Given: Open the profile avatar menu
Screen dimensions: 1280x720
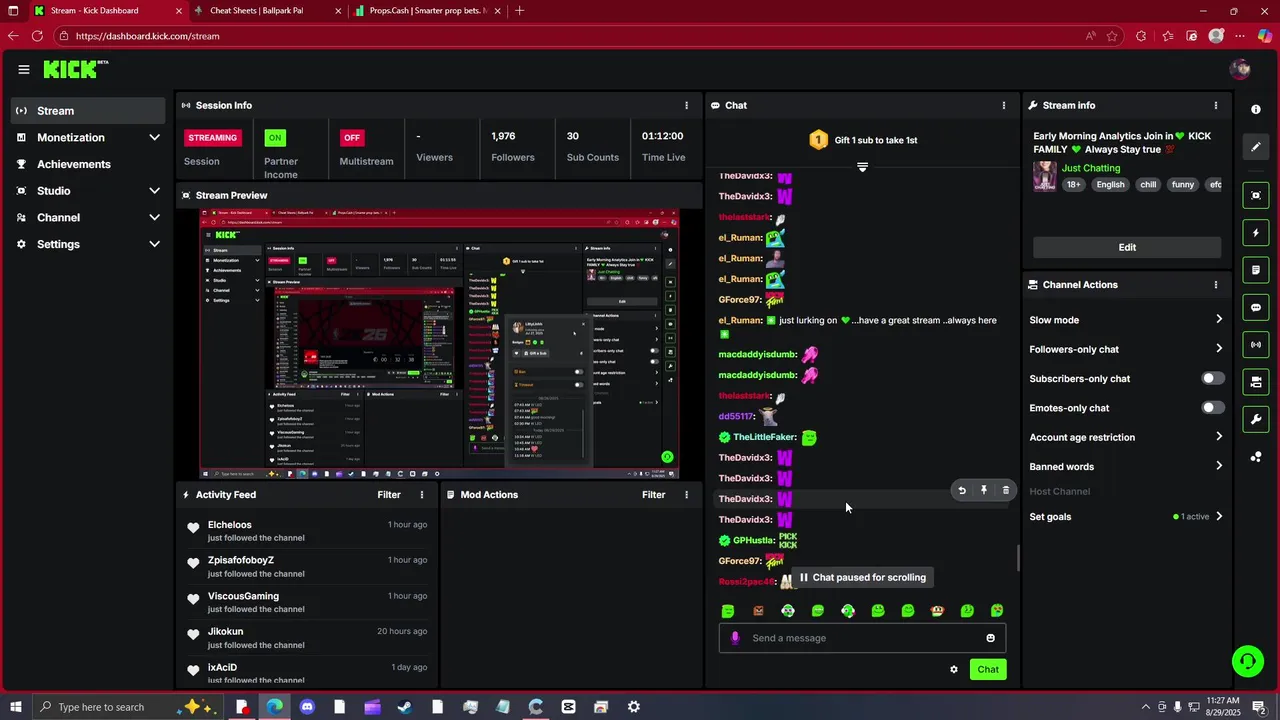Looking at the screenshot, I should (x=1241, y=69).
